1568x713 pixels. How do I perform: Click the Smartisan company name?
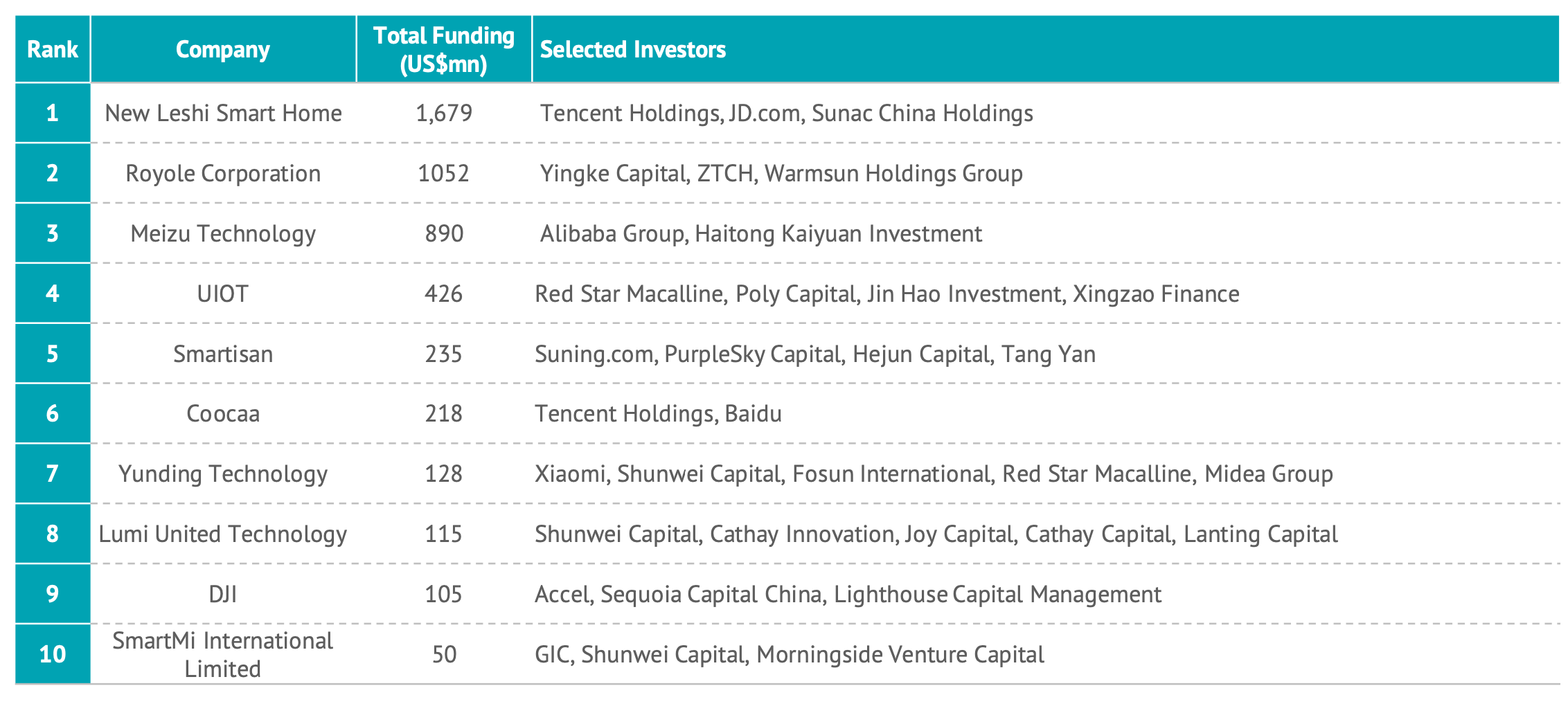pyautogui.click(x=223, y=354)
